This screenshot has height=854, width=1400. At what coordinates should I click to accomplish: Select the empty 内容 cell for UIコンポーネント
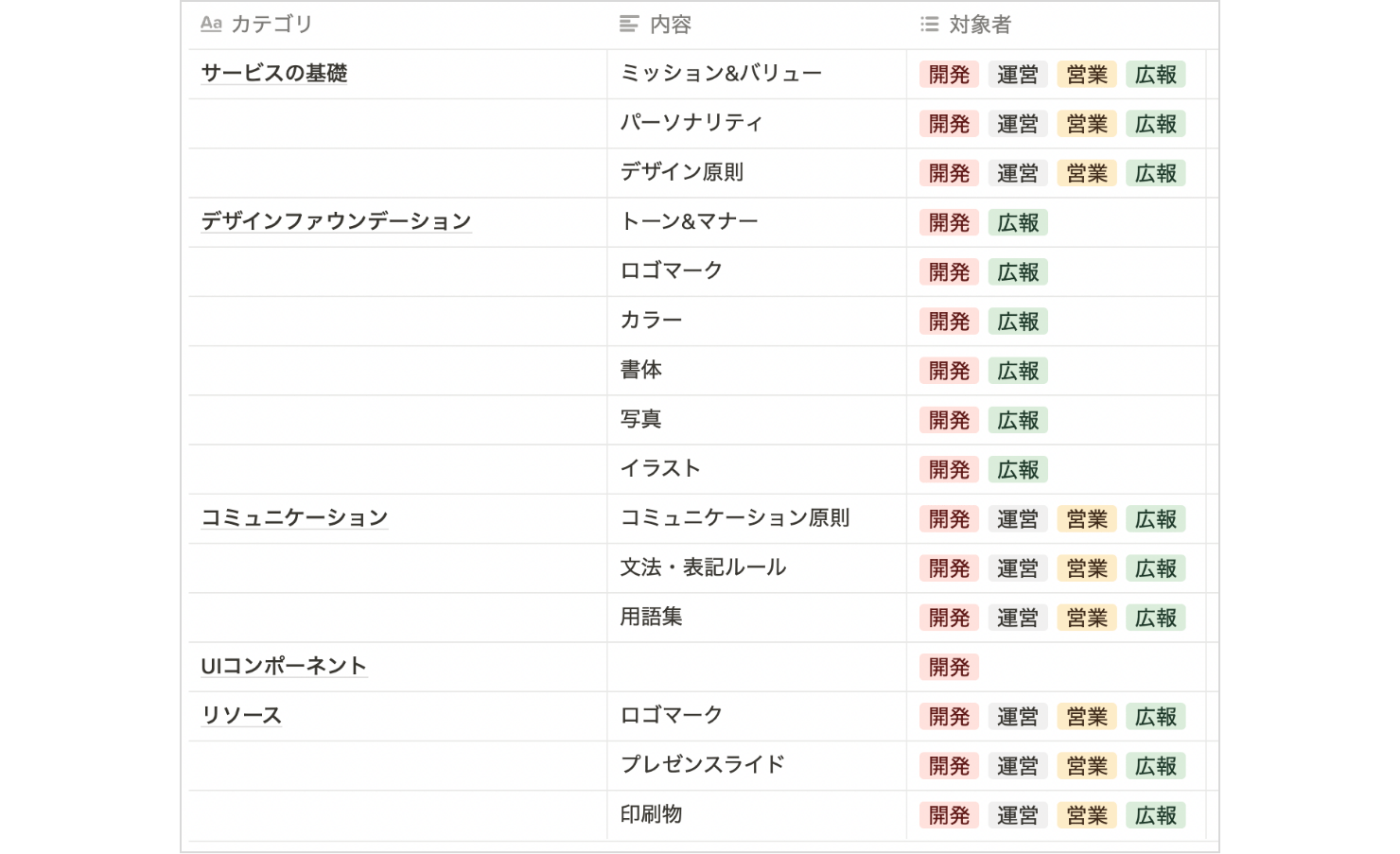(757, 667)
